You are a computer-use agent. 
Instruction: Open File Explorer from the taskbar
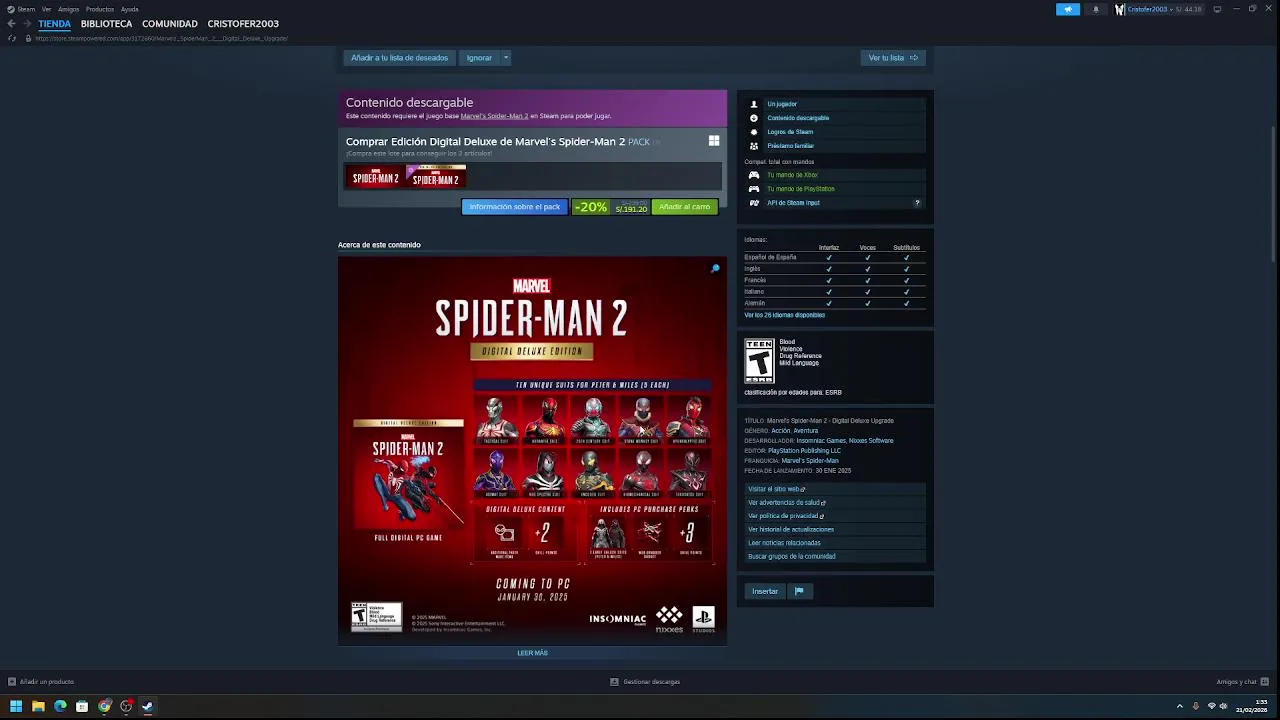(38, 706)
